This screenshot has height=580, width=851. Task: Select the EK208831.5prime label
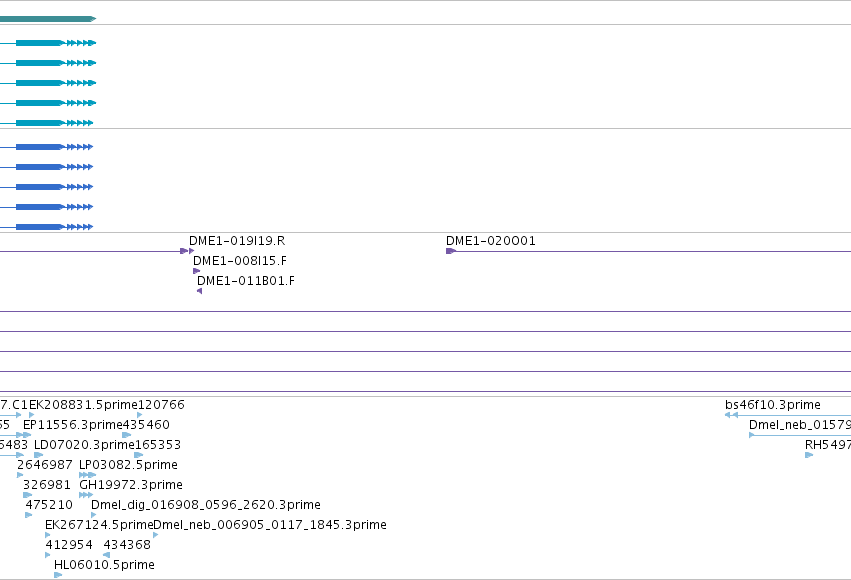84,405
